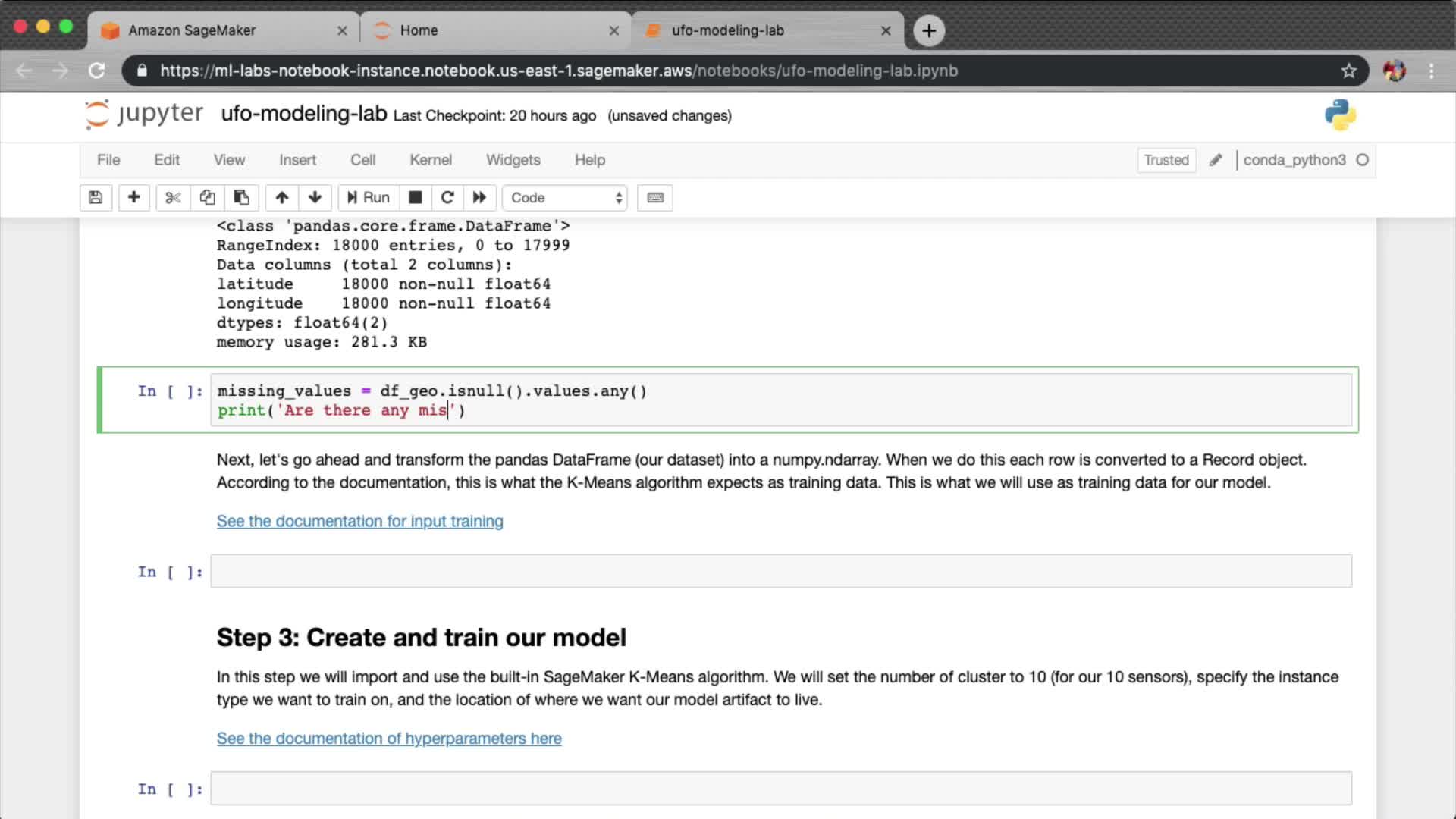Viewport: 1456px width, 819px height.
Task: Insert cell below with plus icon
Action: pyautogui.click(x=133, y=197)
